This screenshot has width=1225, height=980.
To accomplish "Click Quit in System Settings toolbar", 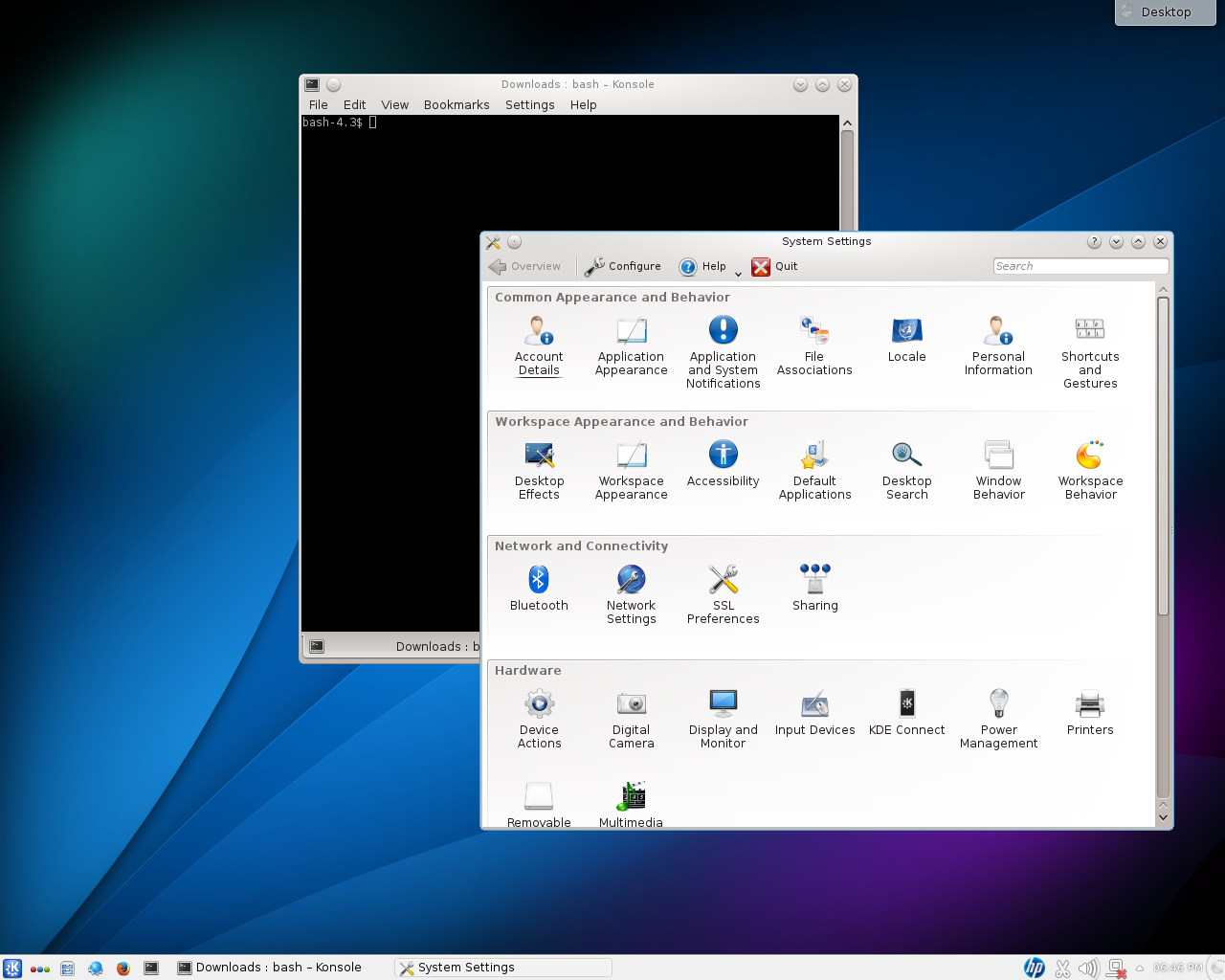I will (774, 266).
